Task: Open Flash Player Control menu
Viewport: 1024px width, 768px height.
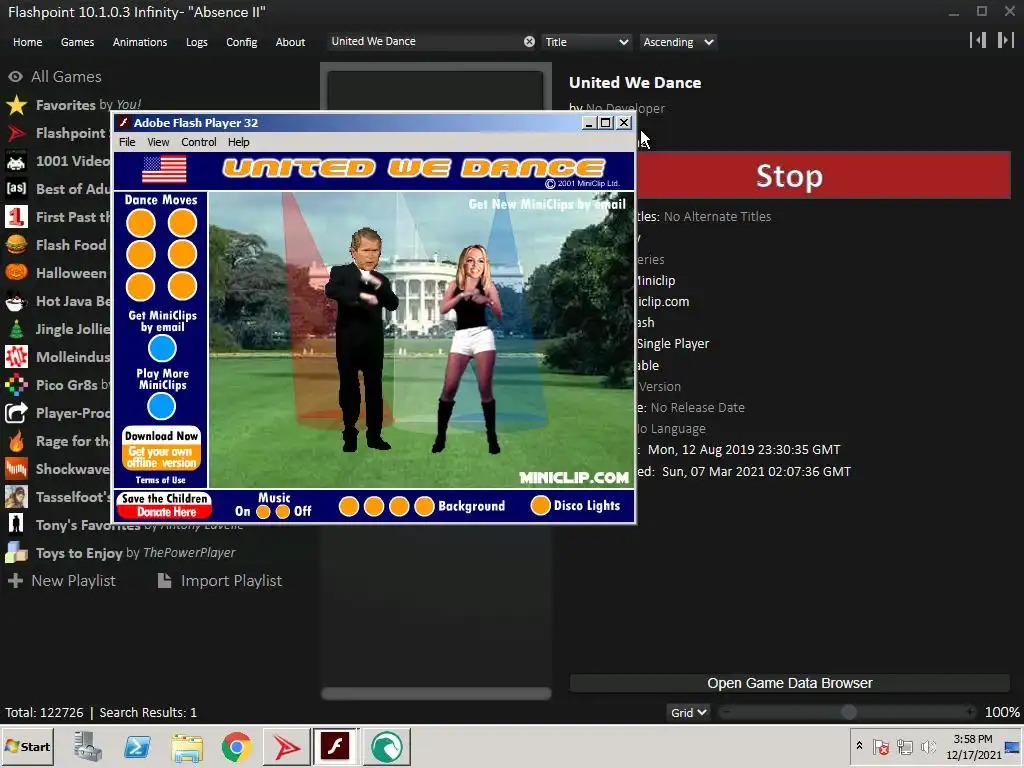Action: point(199,142)
